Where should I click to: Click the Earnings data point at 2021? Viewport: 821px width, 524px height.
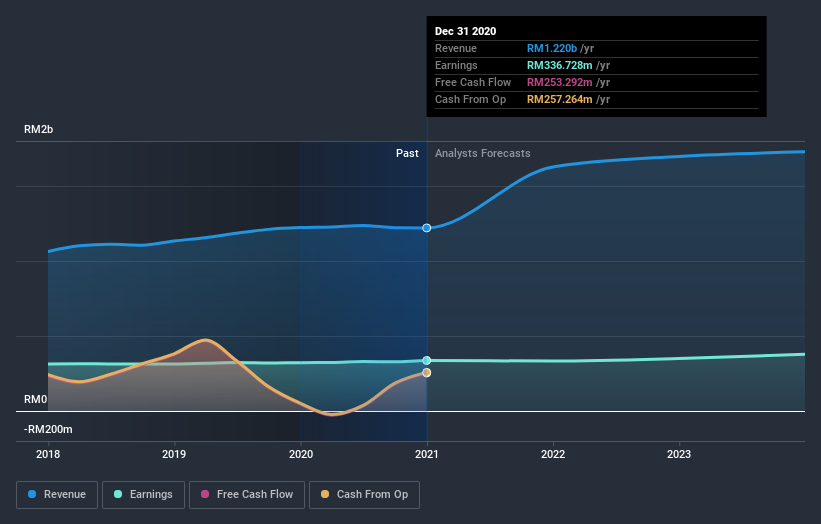pos(427,360)
